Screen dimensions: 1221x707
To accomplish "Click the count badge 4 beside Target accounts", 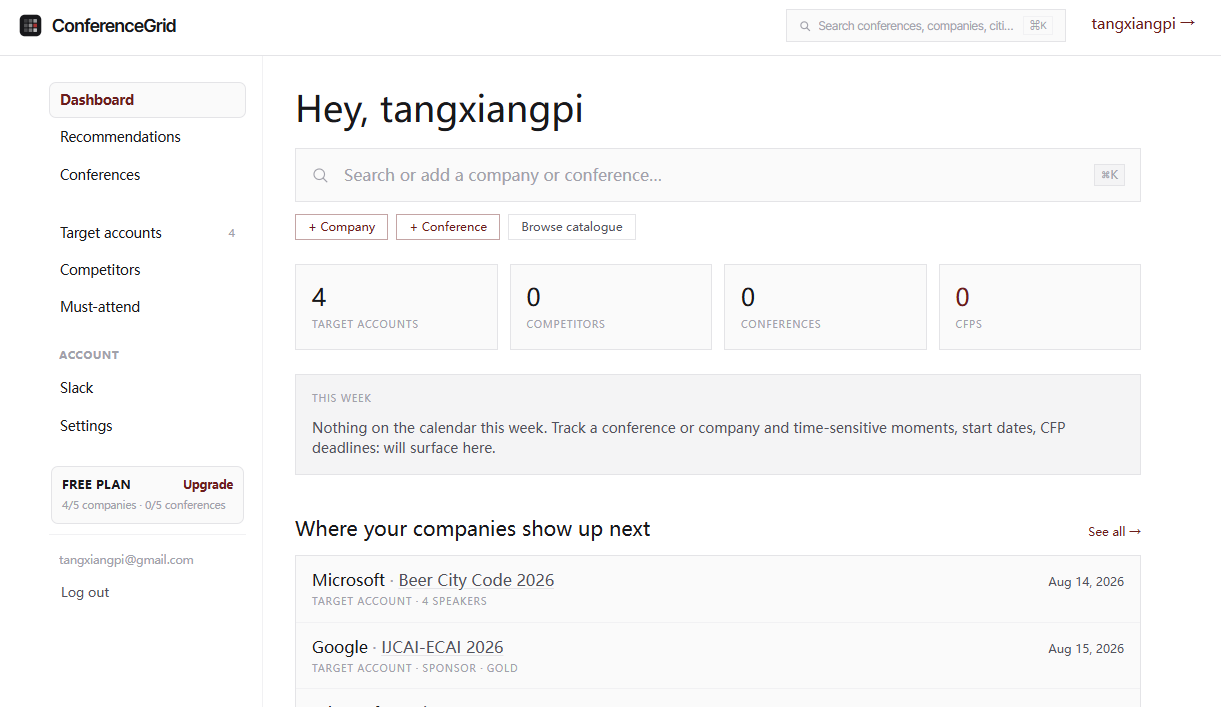I will coord(232,233).
